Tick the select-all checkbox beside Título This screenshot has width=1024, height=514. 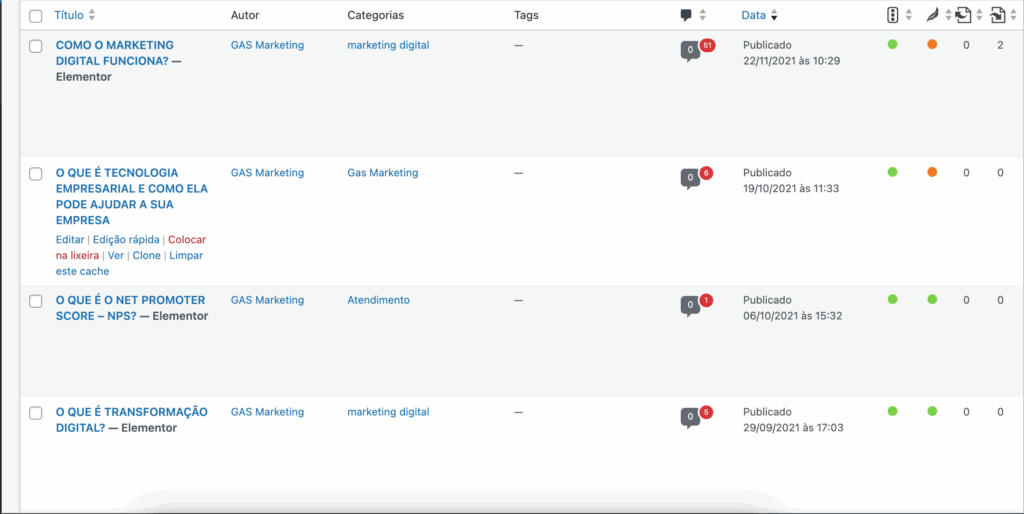36,16
